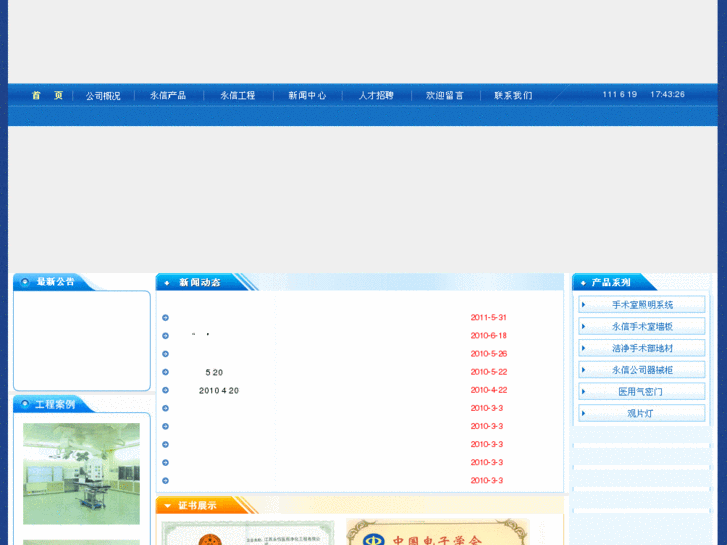Open the green-bordered certificate image

[248, 533]
